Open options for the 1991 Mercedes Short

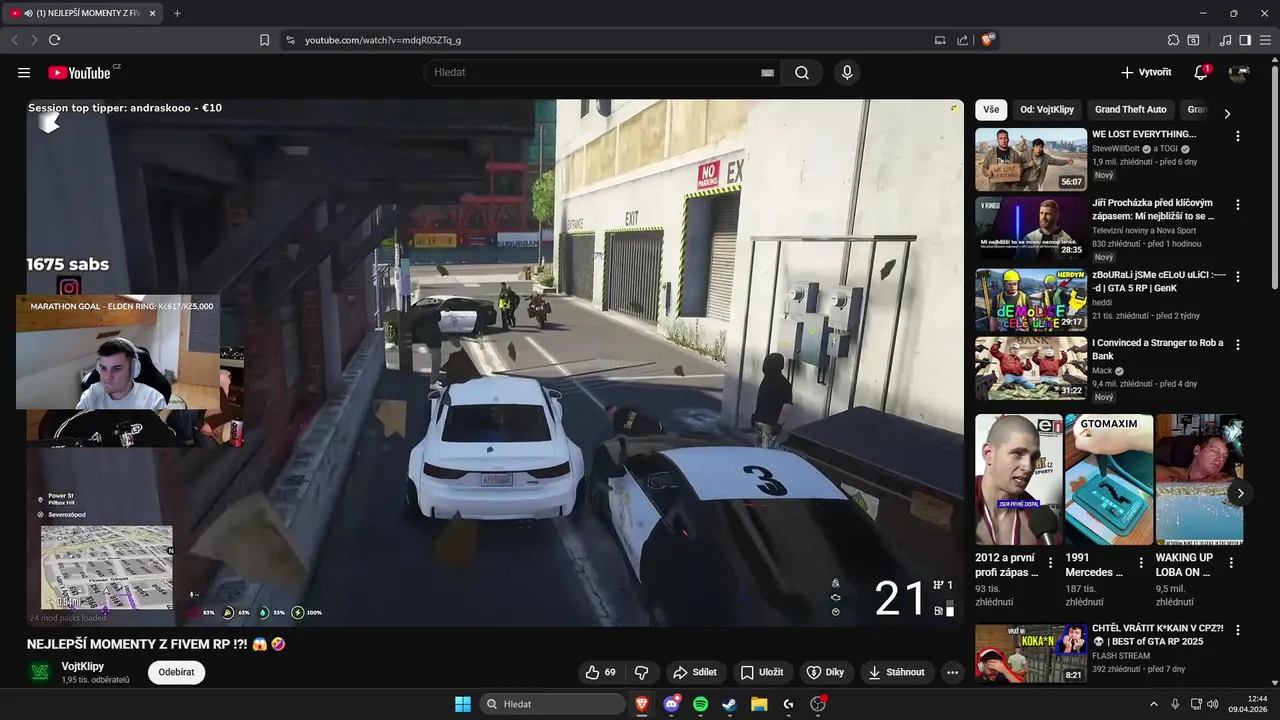(1141, 564)
